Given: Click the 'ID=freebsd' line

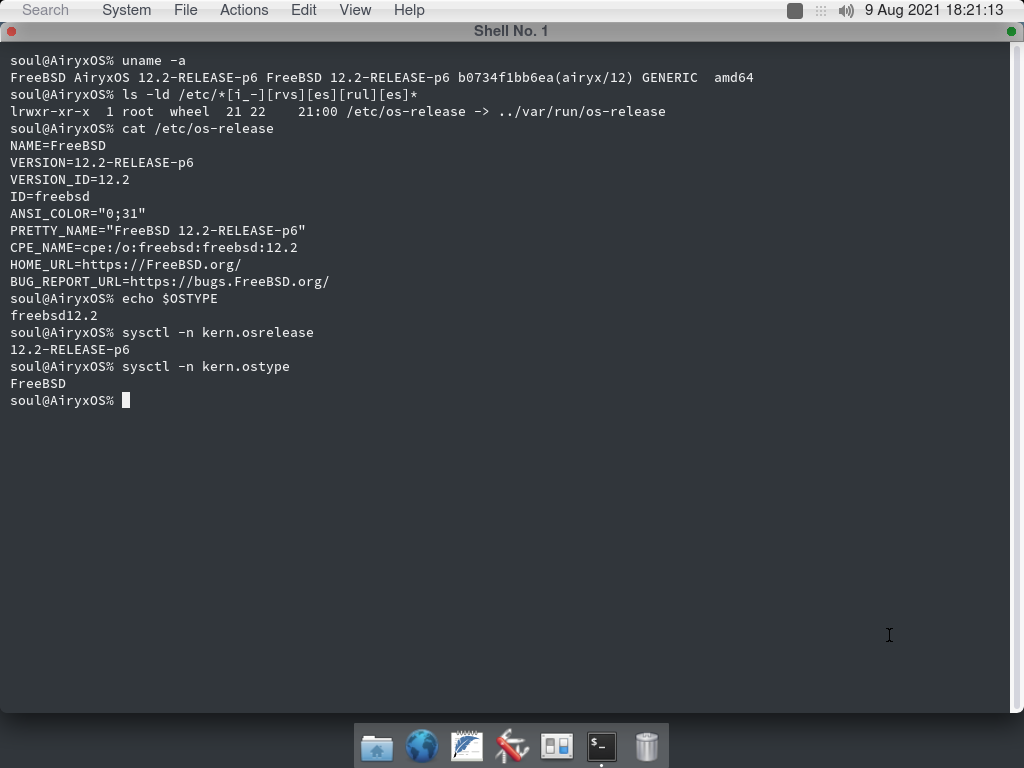Looking at the screenshot, I should 50,197.
